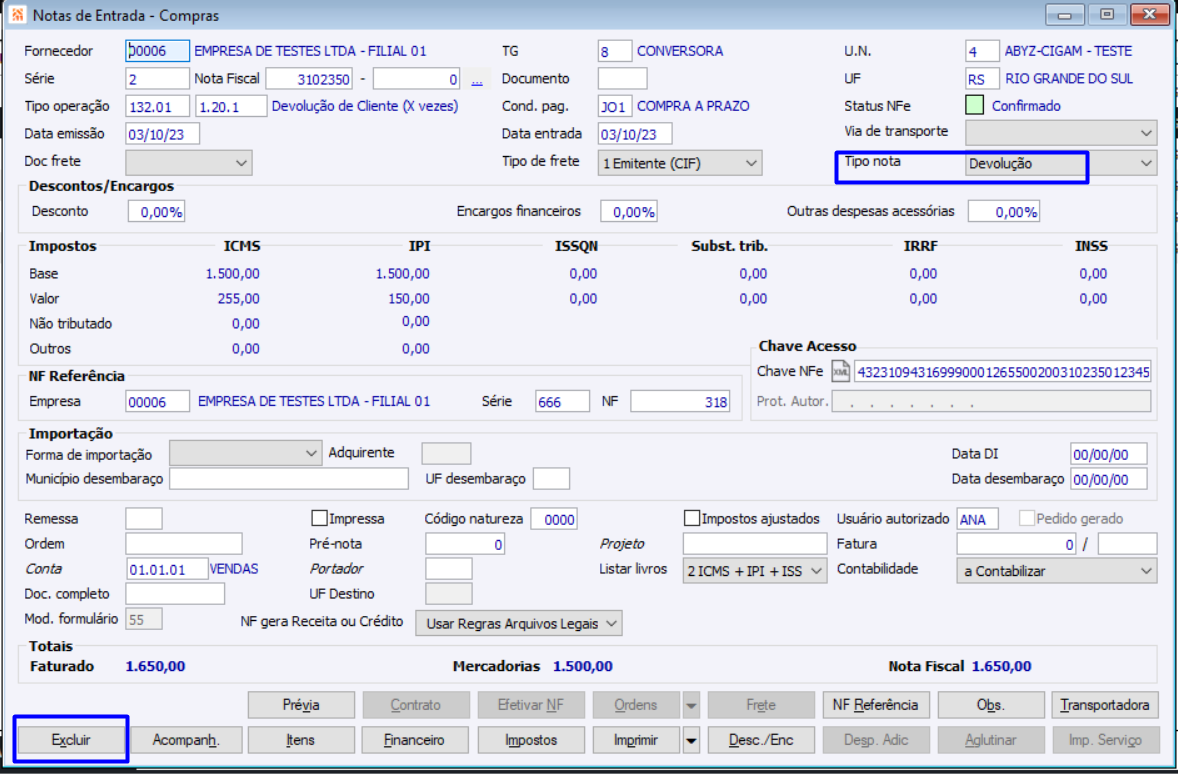
Task: Open the ellipsis lookup next to Nota Fiscal
Action: (x=477, y=79)
